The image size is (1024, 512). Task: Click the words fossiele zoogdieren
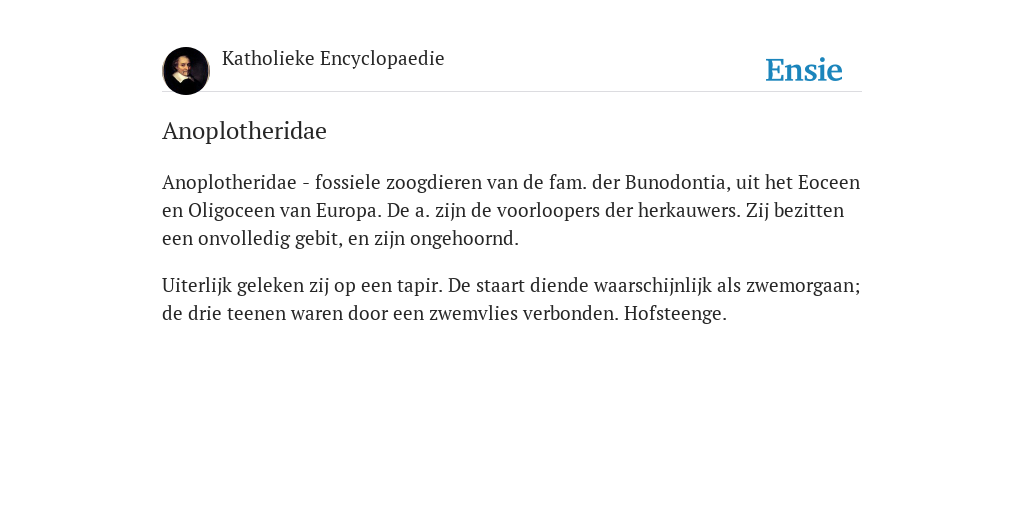[398, 182]
